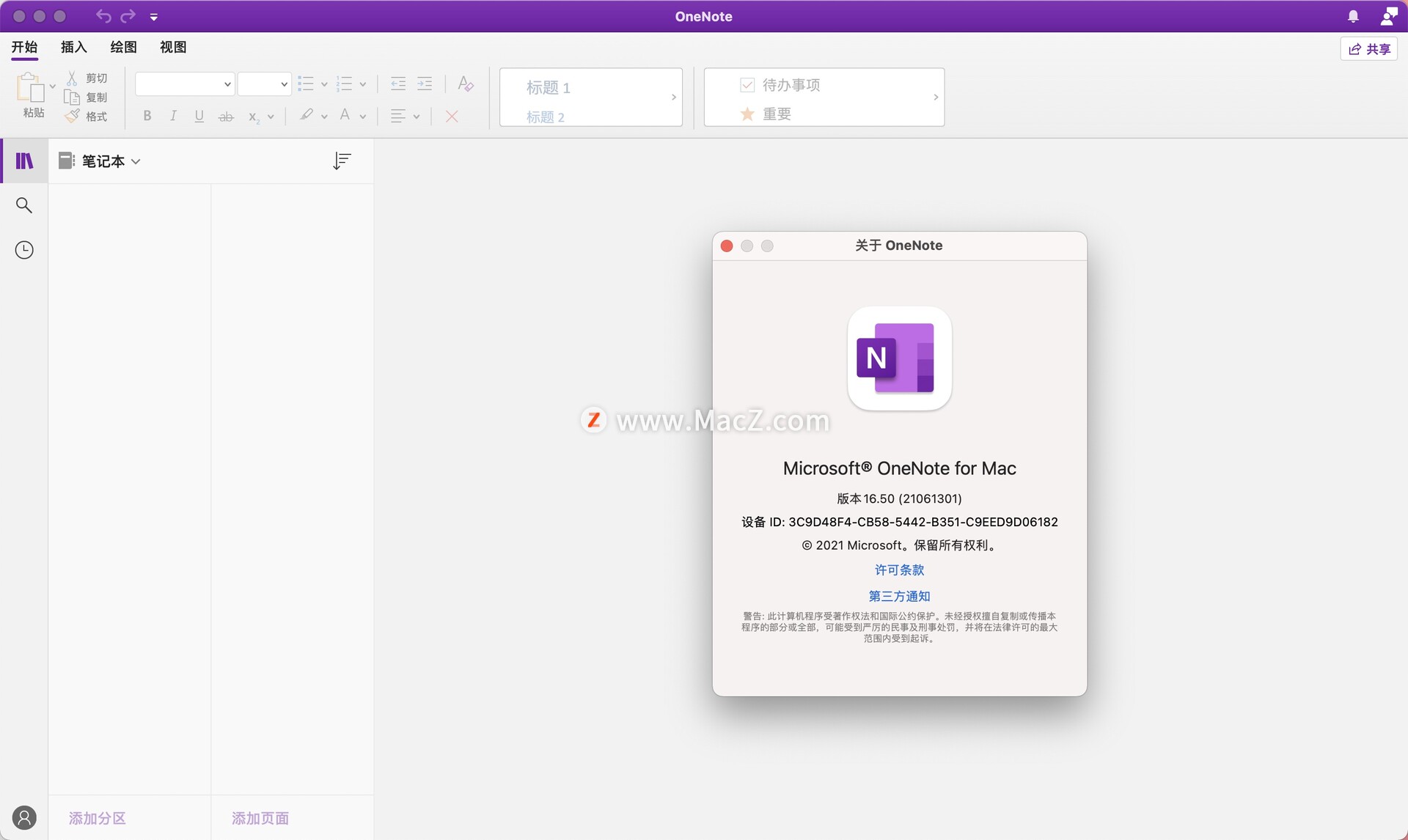The width and height of the screenshot is (1408, 840).
Task: Click the 设备 ID text line
Action: [x=899, y=522]
